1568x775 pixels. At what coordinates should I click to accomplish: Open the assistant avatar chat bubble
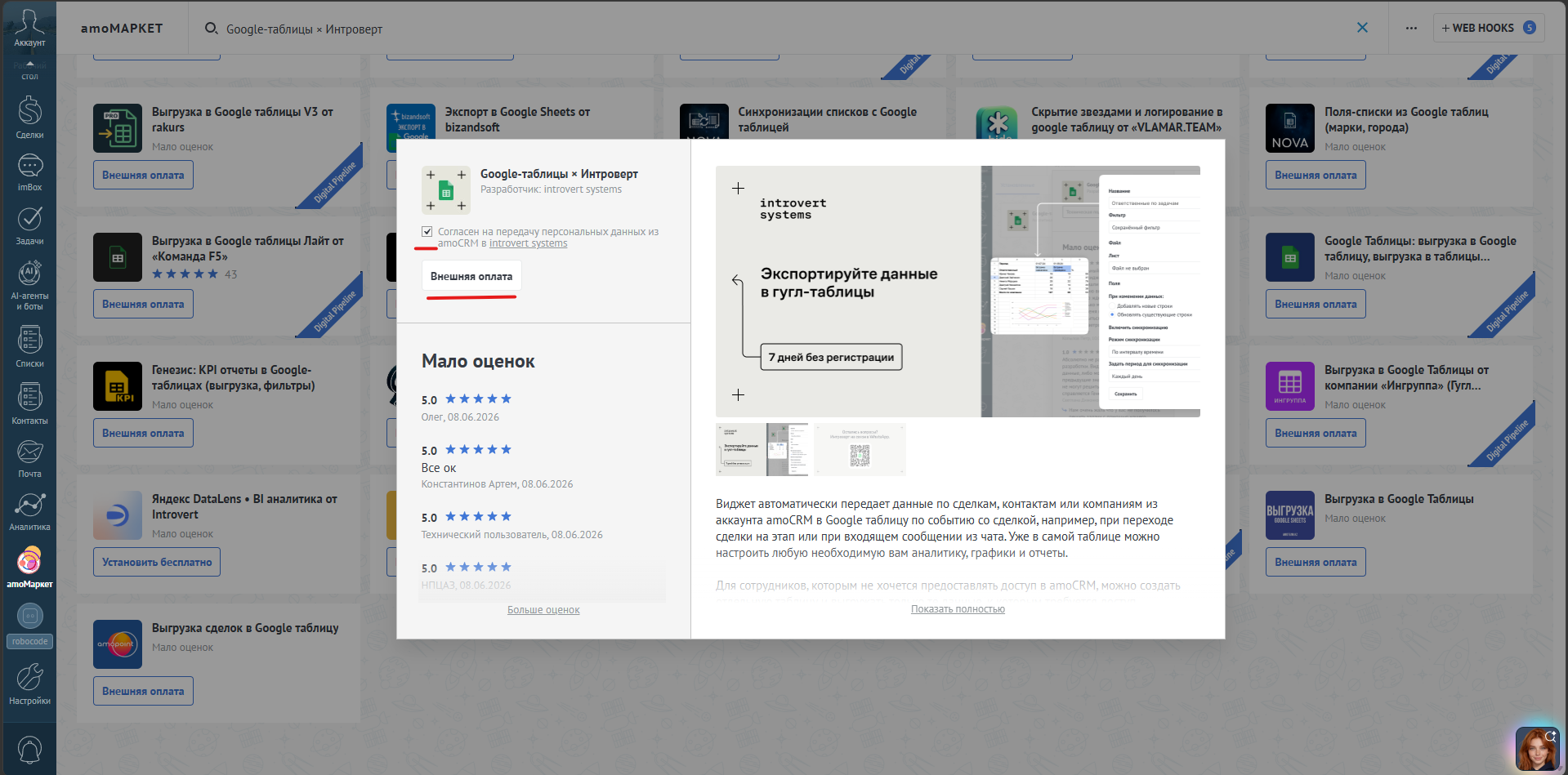coord(1537,749)
